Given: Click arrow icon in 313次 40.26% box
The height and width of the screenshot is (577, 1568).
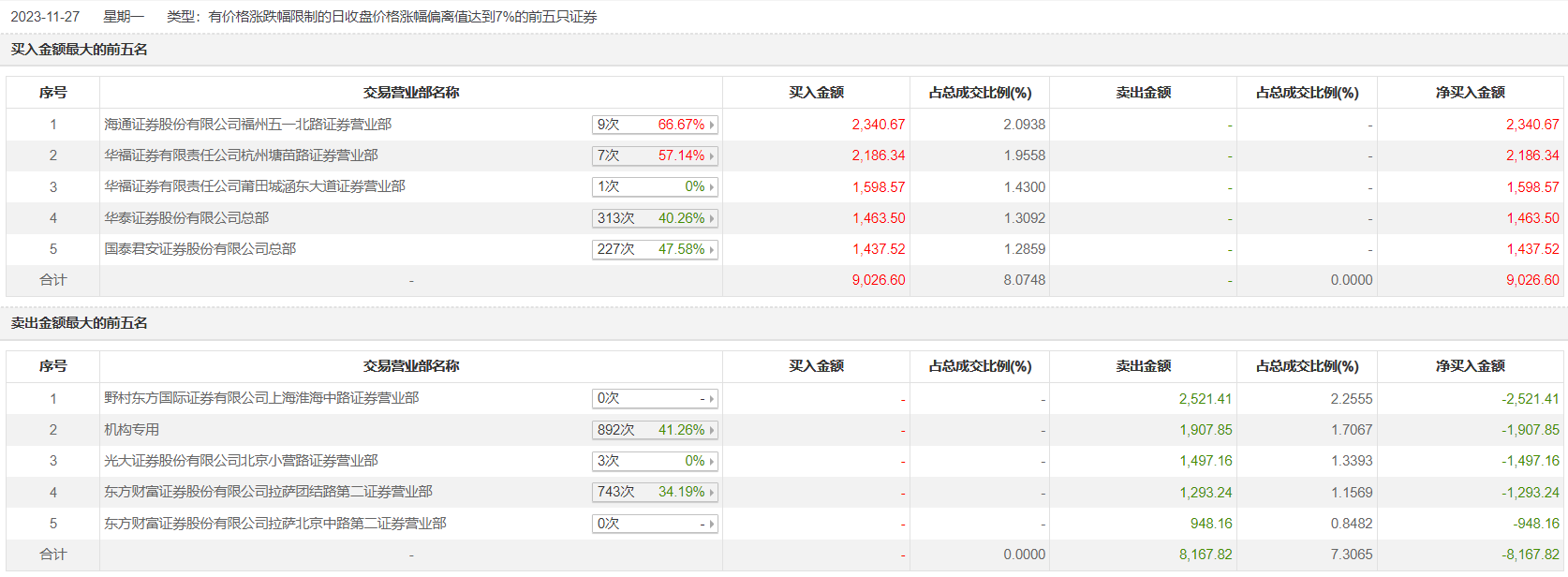Looking at the screenshot, I should (x=712, y=218).
